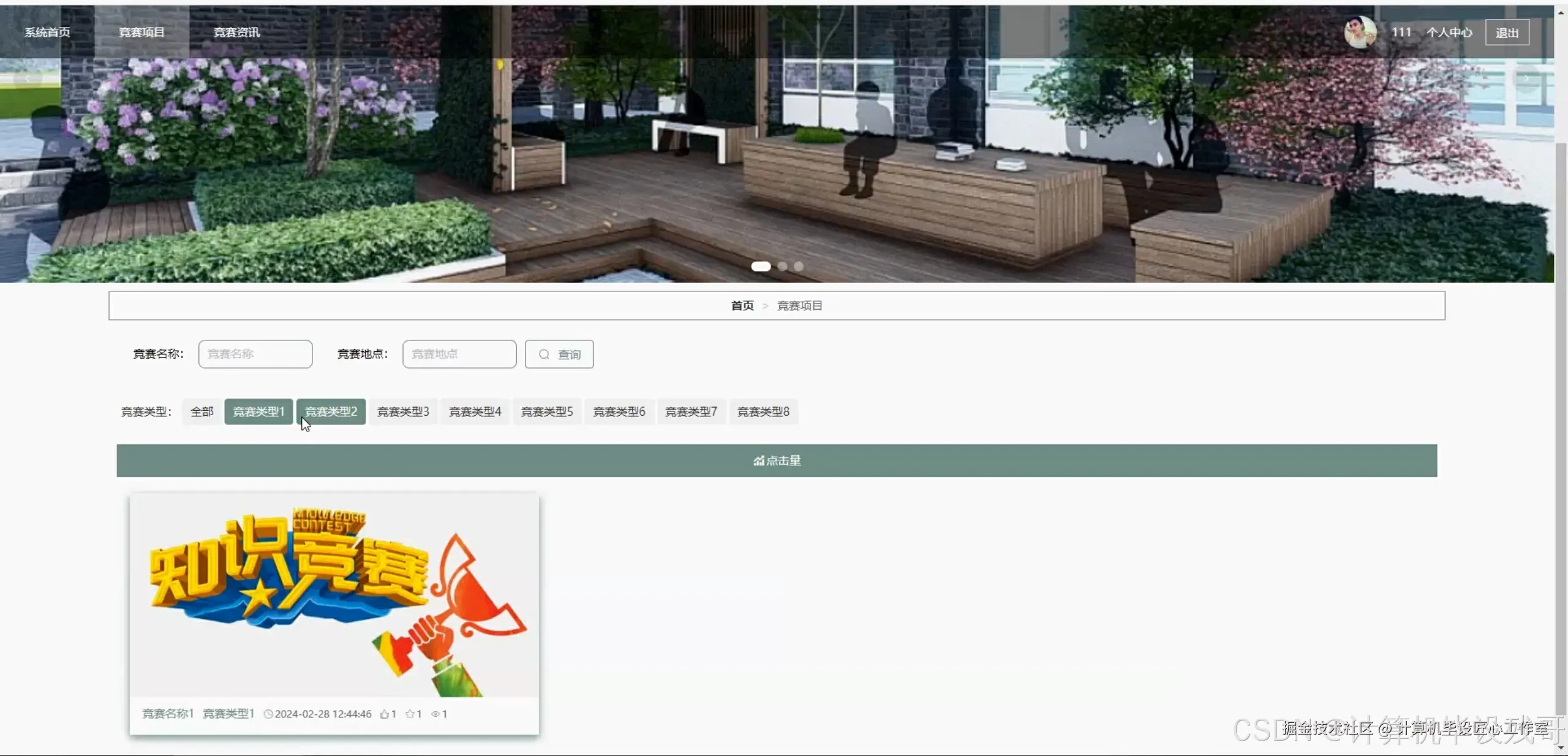Click the 退出 logout button
The height and width of the screenshot is (756, 1568).
tap(1507, 32)
